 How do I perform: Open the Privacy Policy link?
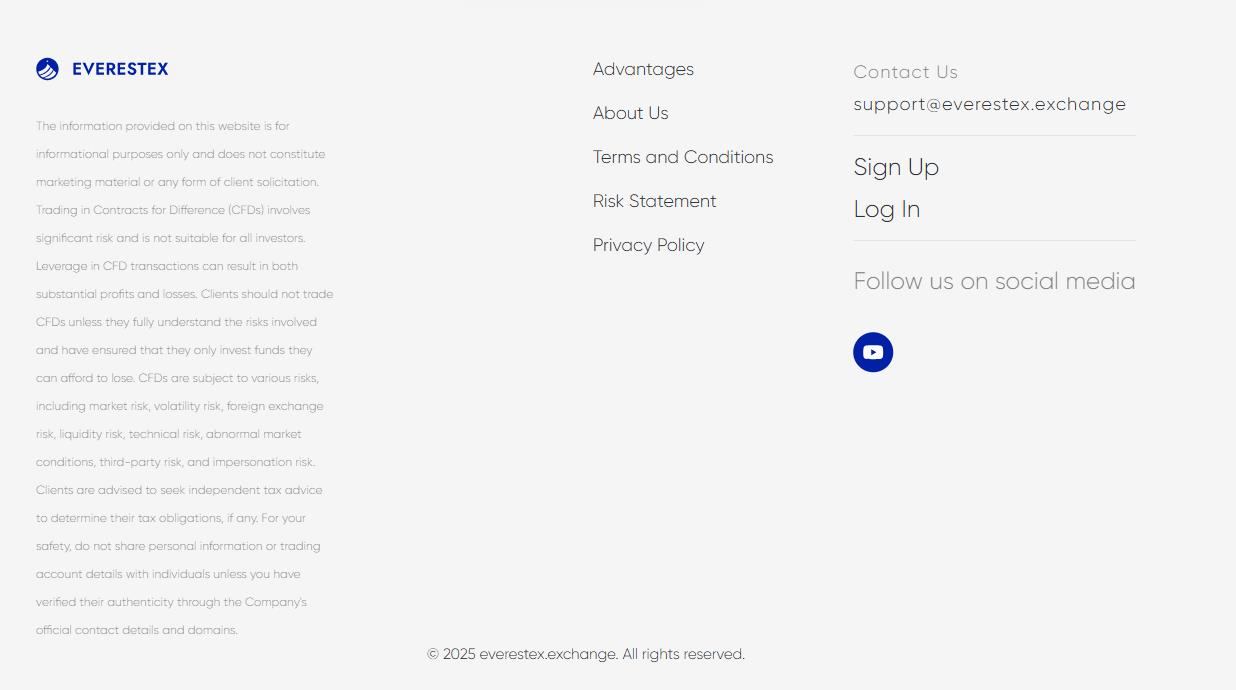click(648, 245)
